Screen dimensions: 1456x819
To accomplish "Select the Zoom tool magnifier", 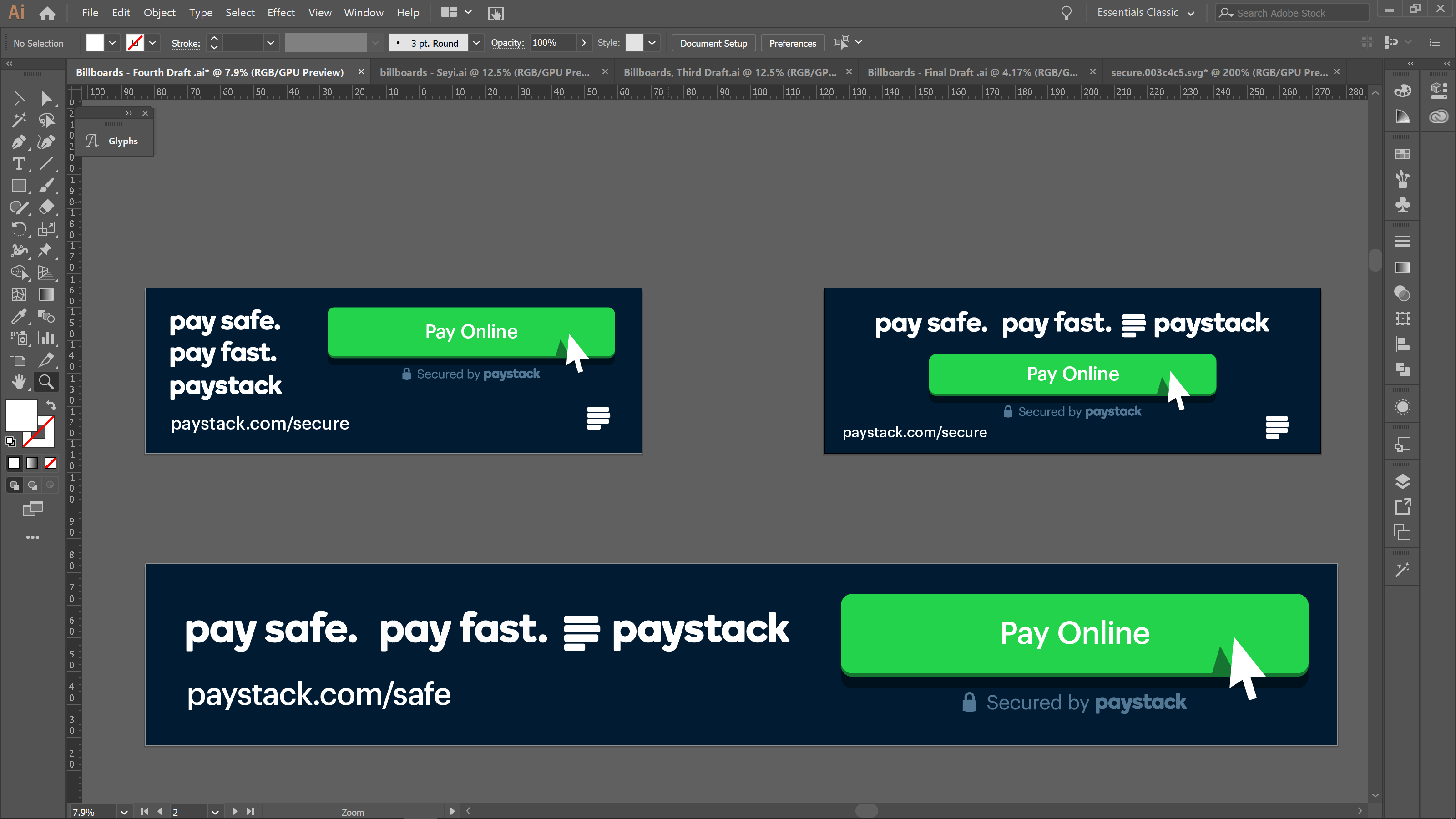I will click(47, 382).
